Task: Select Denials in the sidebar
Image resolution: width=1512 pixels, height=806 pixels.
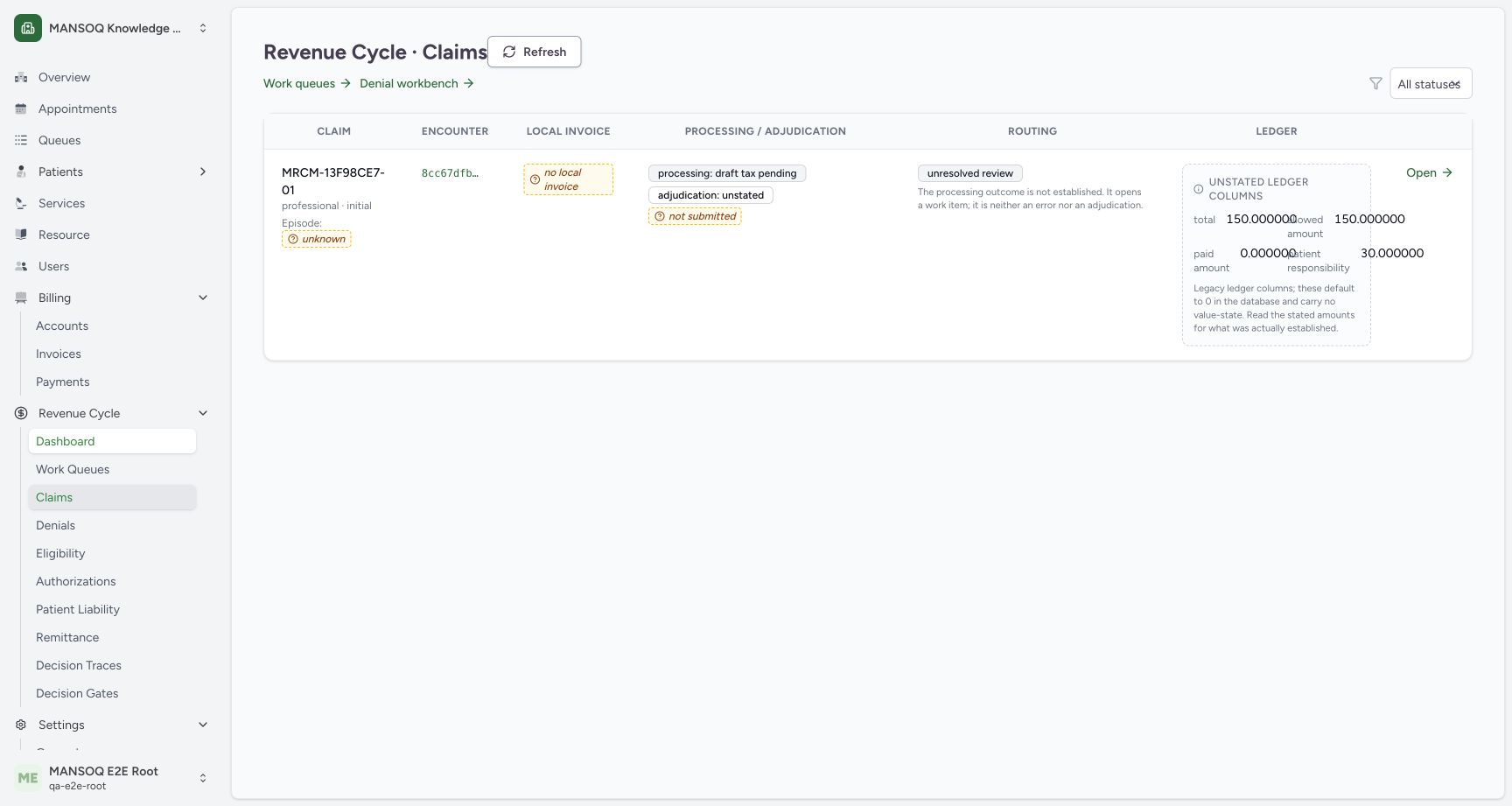Action: (x=112, y=525)
